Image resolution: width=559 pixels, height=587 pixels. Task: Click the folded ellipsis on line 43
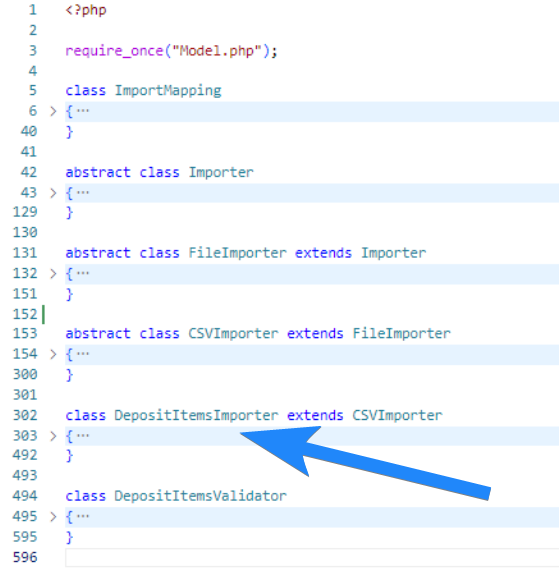(x=83, y=193)
